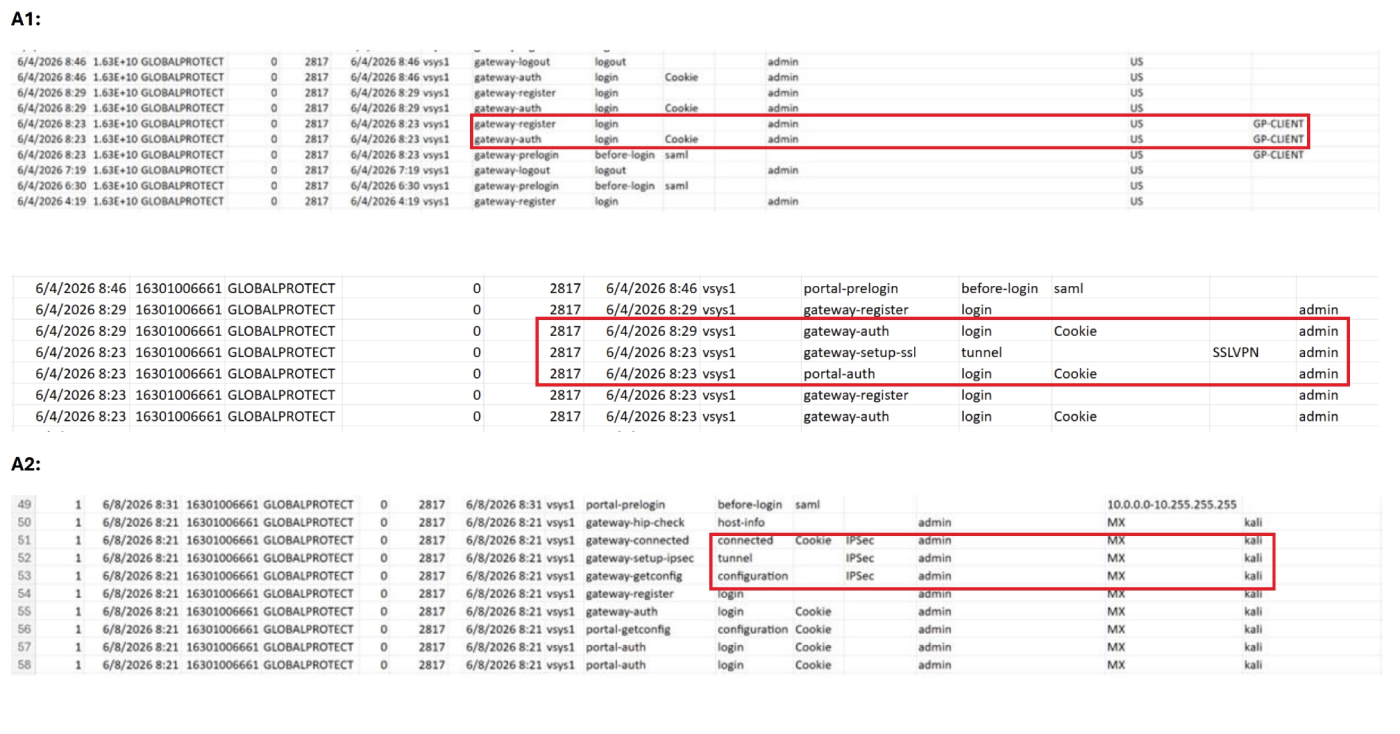Click GP-CLIENT in the 8:23 gateway-prelogin row
The image size is (1400, 734).
click(1278, 155)
